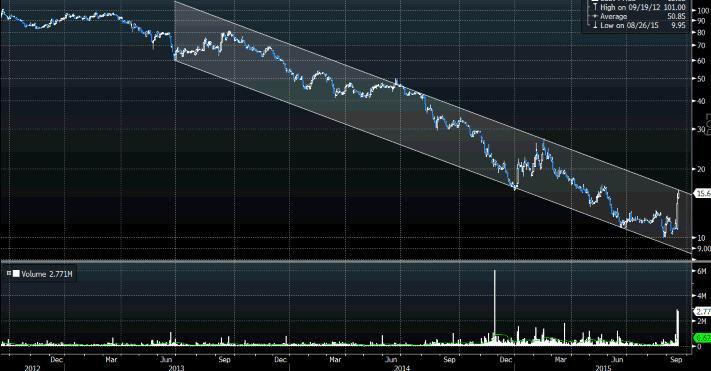Collapse the Volume legend expander box
Image resolution: width=711 pixels, height=371 pixels.
[9, 273]
